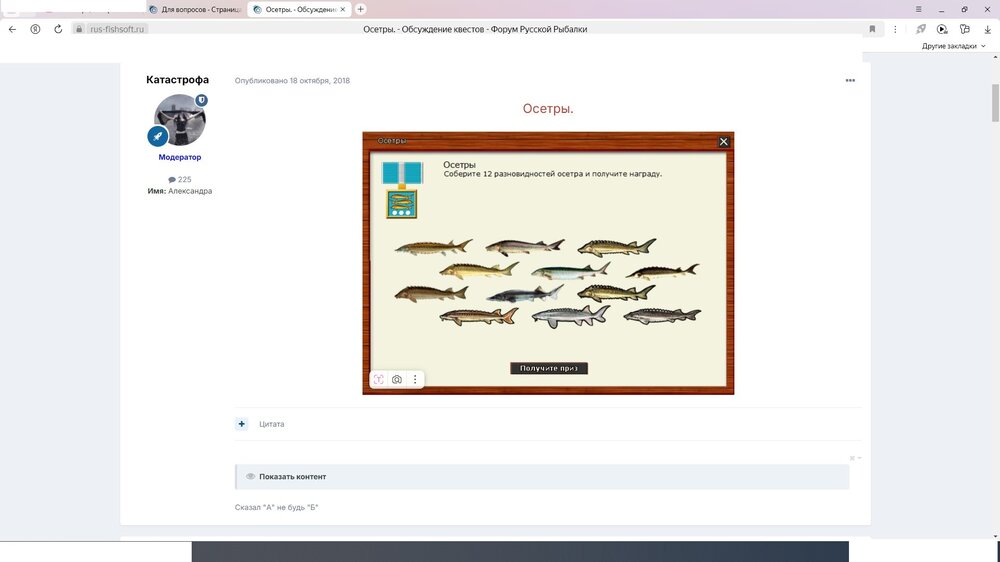Click the turbo rocket icon in toolbar

click(921, 29)
